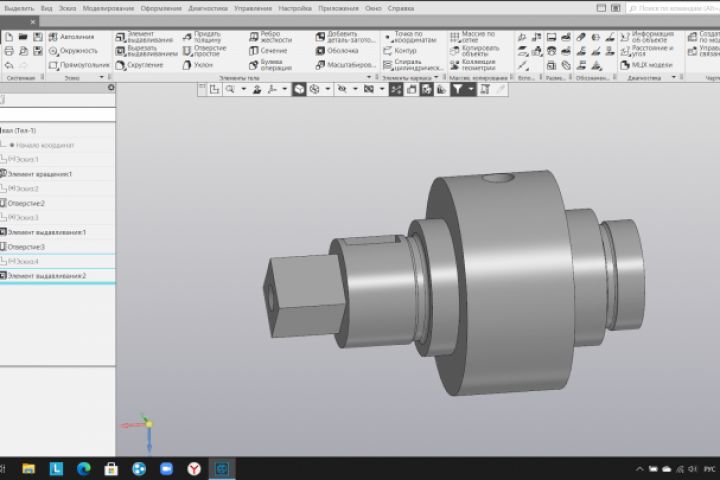
Task: Click the New document icon
Action: point(9,37)
